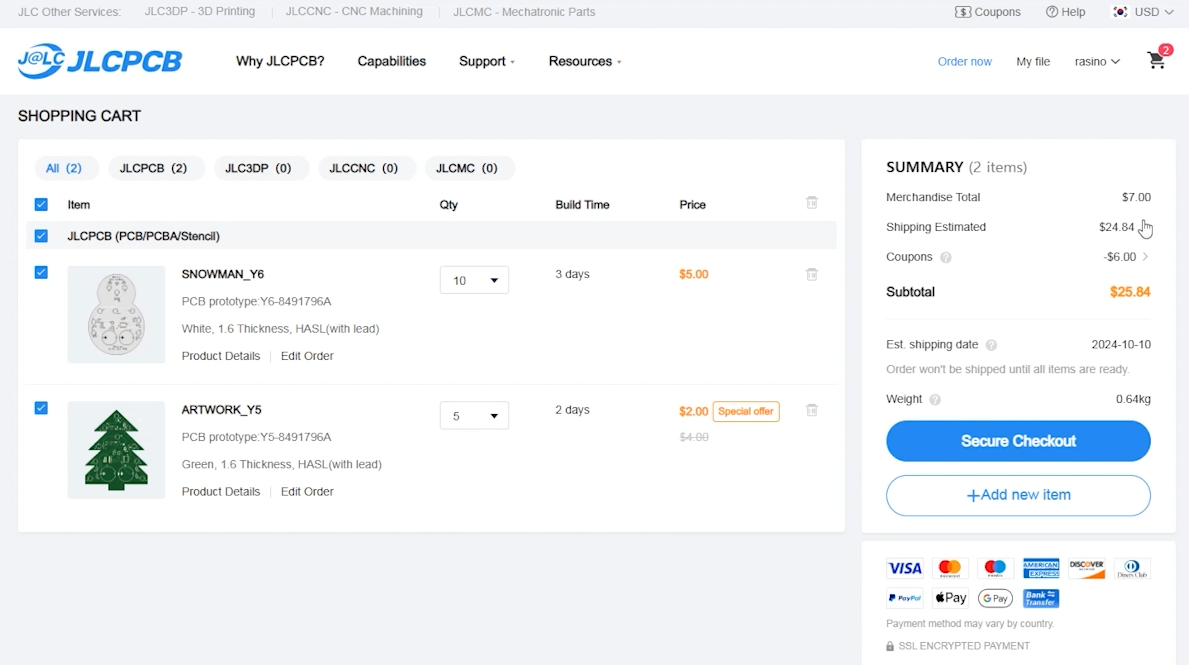Screen dimensions: 1189x665
Task: Click Edit Order for SNOWMAN_Y6
Action: coord(307,356)
